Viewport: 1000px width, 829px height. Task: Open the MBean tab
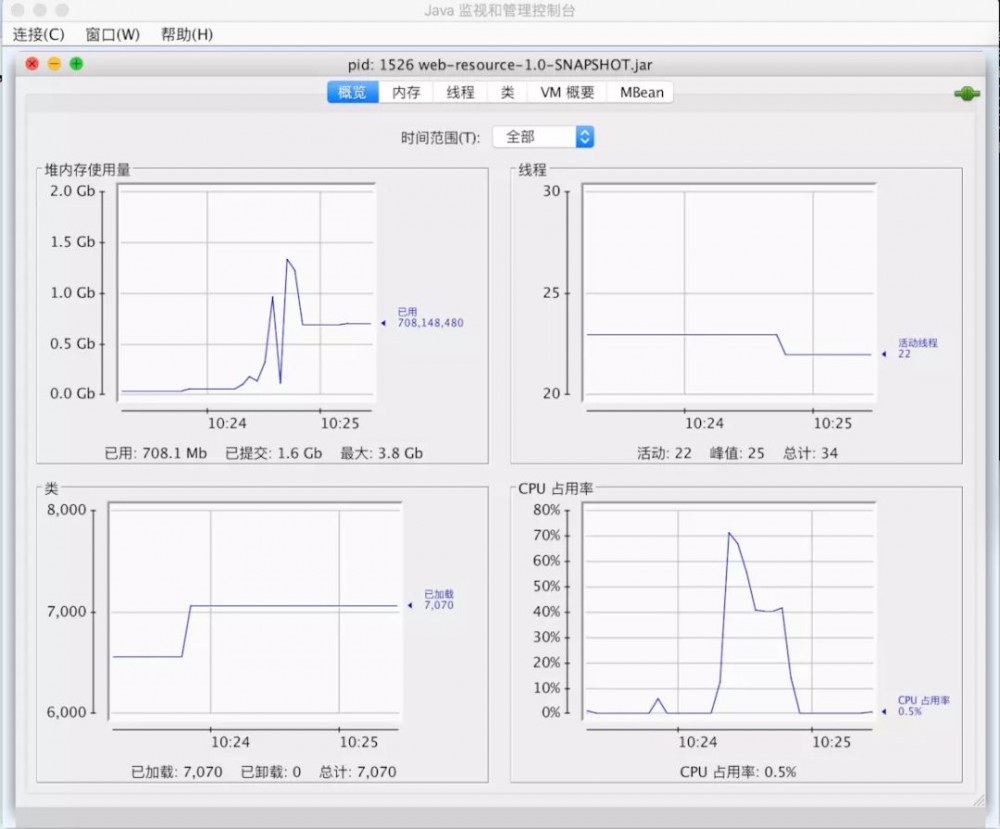click(x=640, y=92)
